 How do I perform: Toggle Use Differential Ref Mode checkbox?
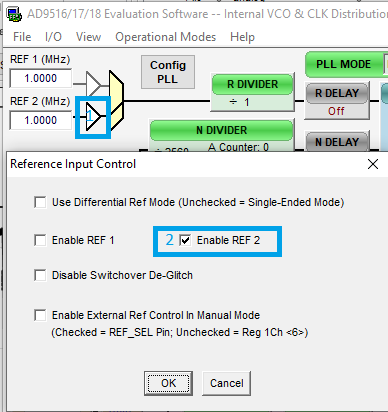point(40,202)
